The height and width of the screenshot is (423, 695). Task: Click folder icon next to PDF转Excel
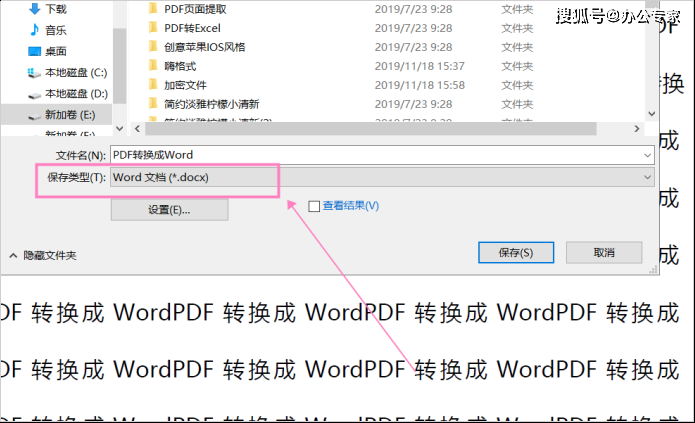[x=153, y=27]
